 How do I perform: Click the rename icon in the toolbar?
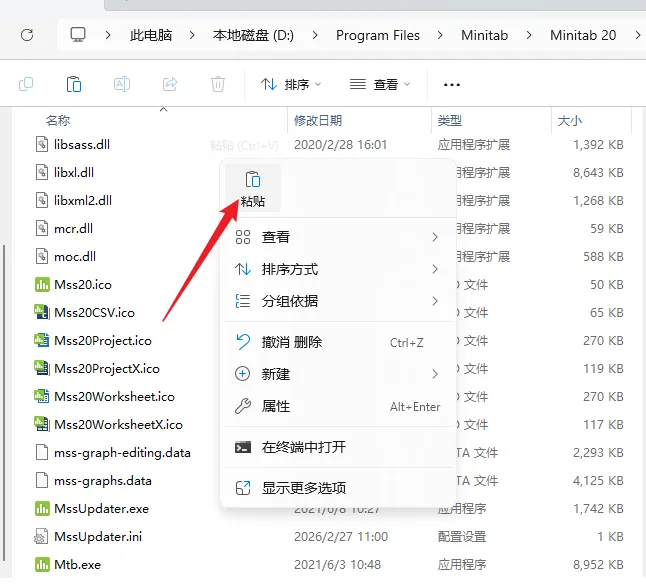(x=122, y=84)
